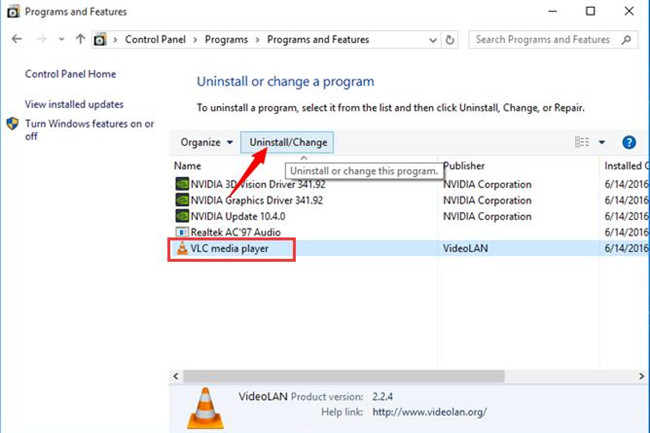Minimize the Programs and Features window

click(553, 11)
